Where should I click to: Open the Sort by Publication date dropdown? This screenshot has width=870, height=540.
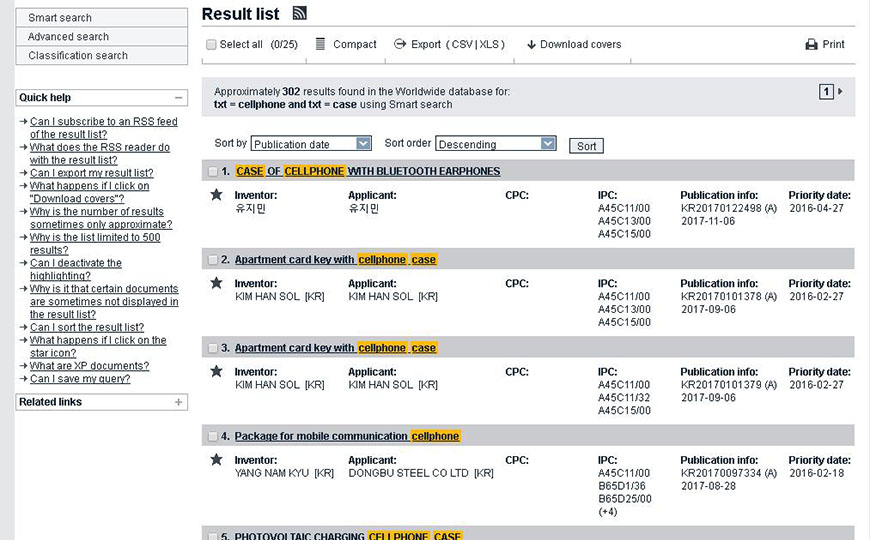click(x=311, y=144)
